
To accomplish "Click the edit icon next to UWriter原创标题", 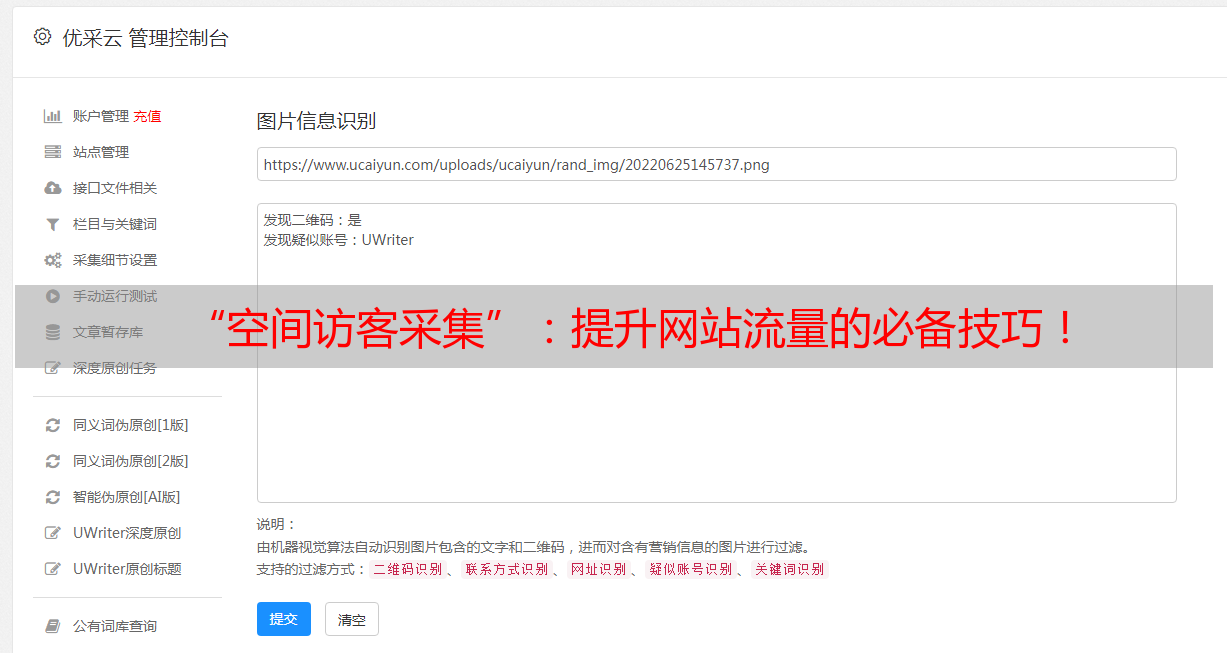I will tap(53, 569).
